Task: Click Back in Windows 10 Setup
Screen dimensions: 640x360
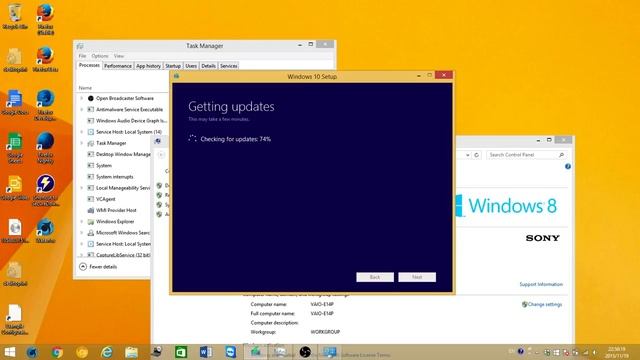Action: point(375,277)
